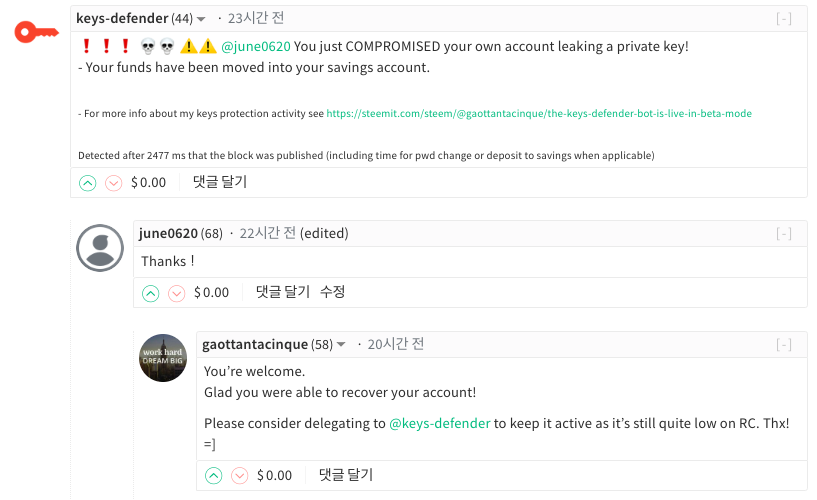Collapse gaottantacinque's reply with [-]
Viewport: 817px width, 500px height.
point(784,345)
